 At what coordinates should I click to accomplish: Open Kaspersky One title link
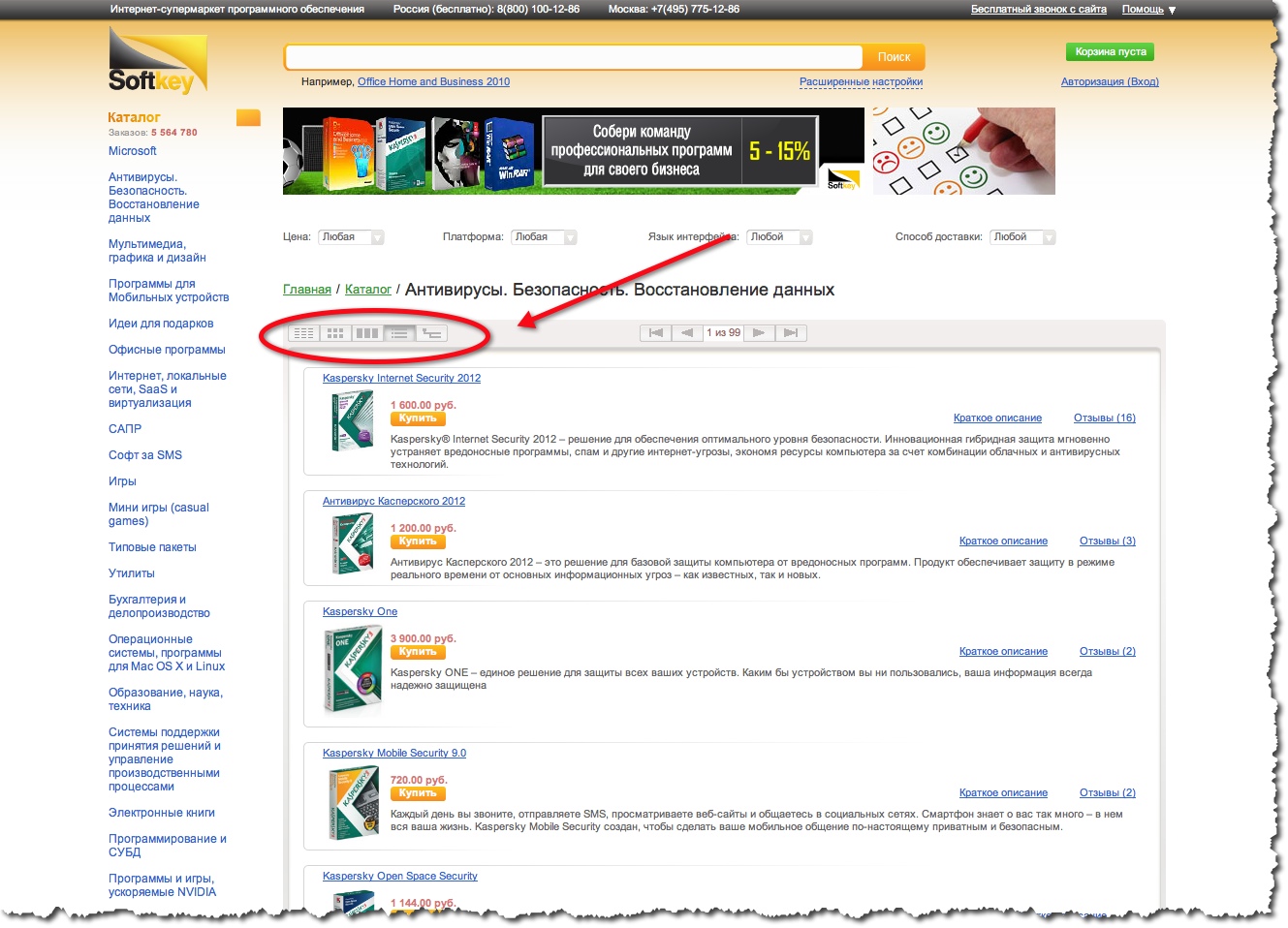click(360, 611)
